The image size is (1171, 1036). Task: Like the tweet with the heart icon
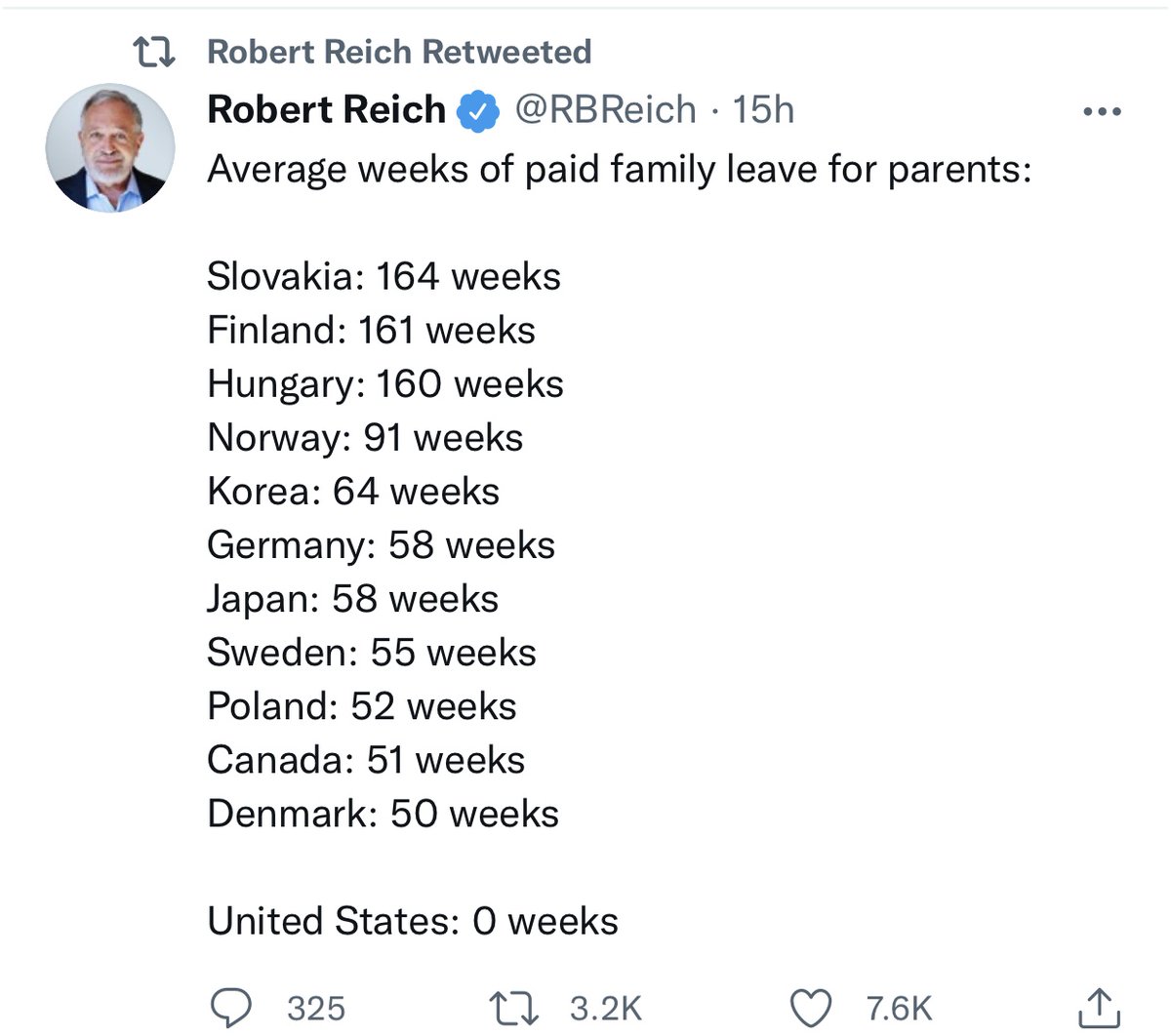(x=811, y=1008)
